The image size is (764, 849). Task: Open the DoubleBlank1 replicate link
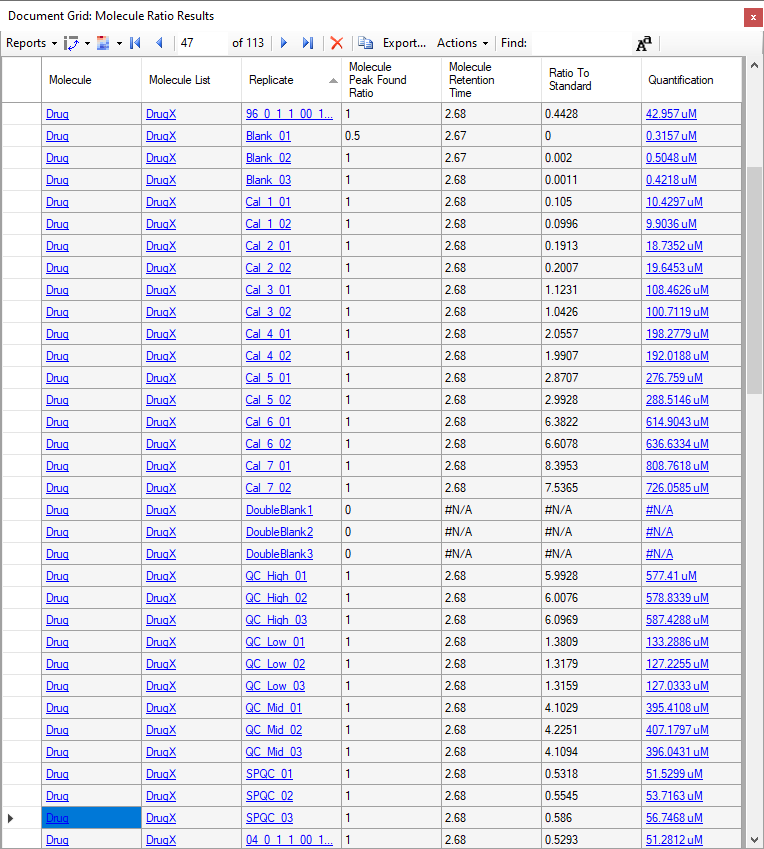click(x=279, y=510)
